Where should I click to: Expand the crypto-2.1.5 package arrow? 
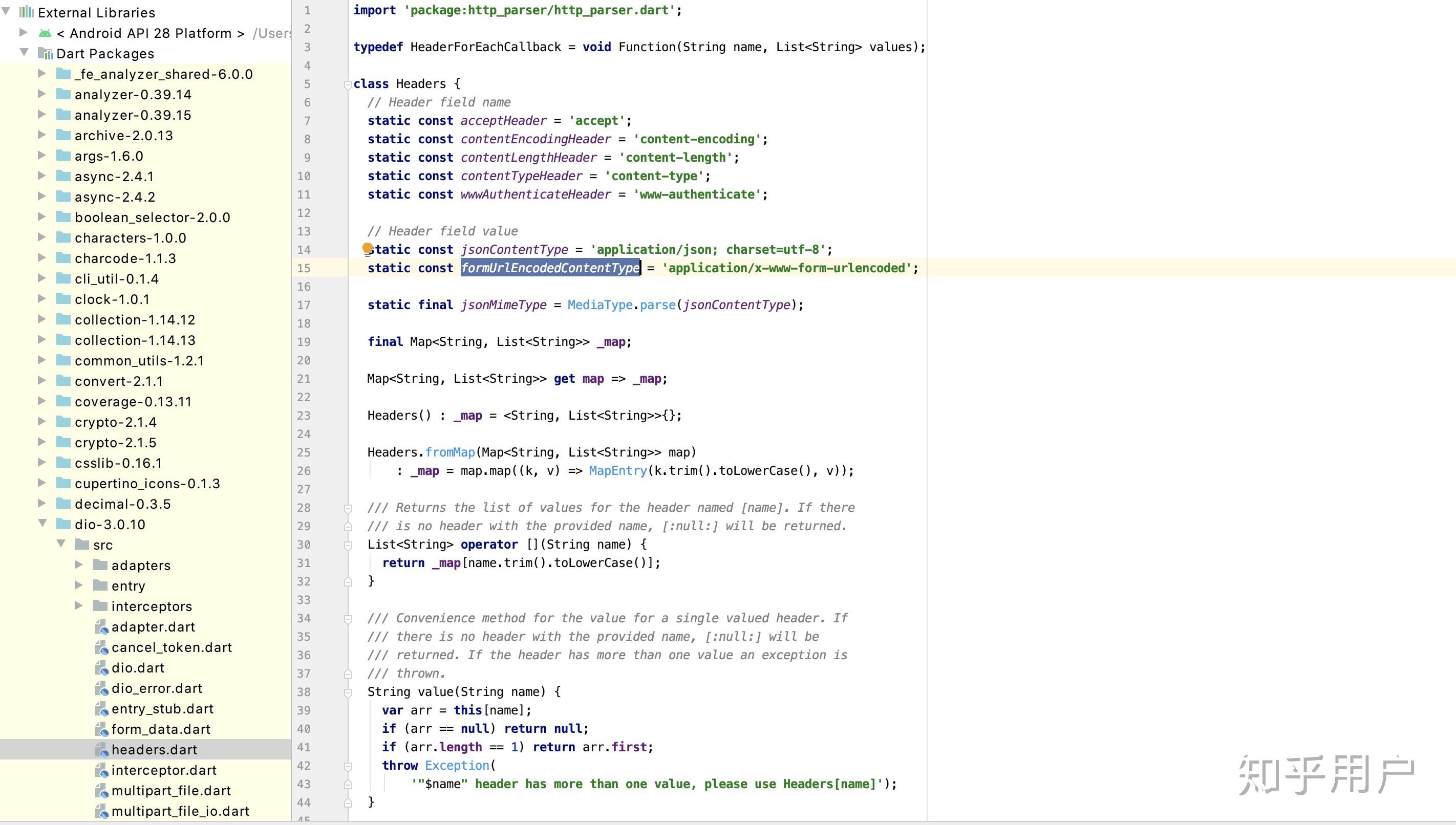41,442
